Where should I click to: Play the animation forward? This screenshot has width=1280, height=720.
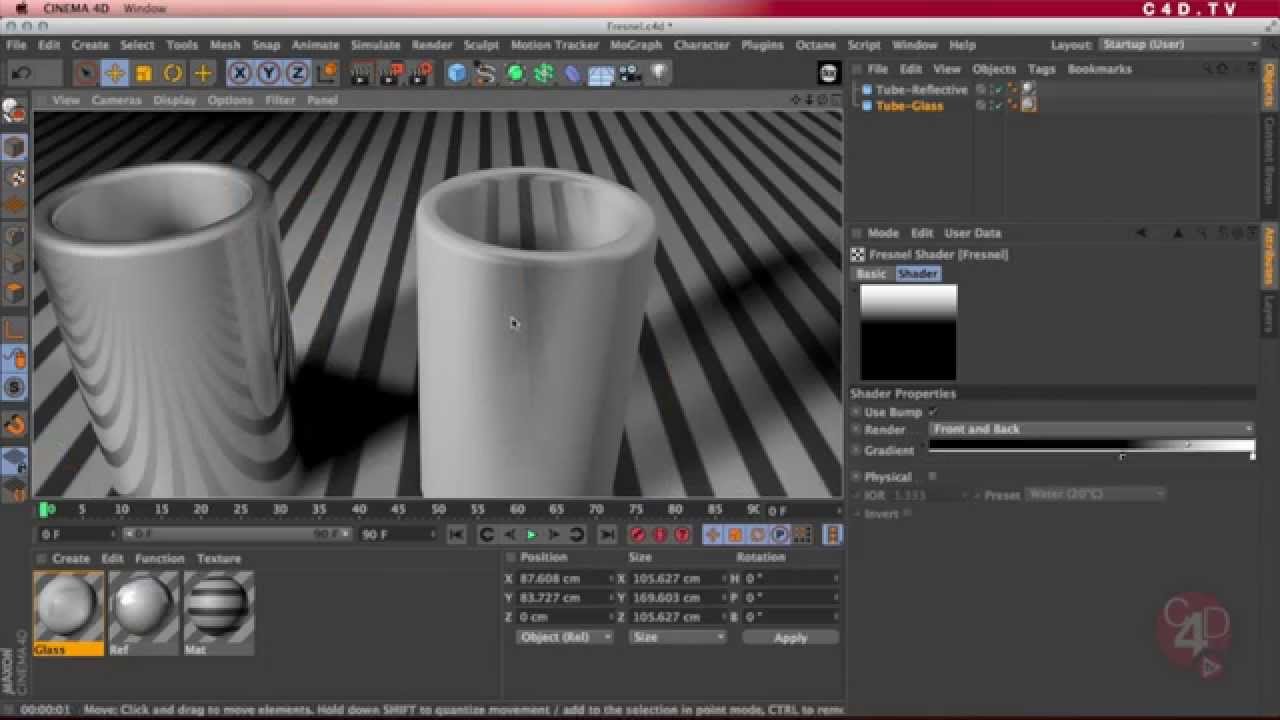click(531, 535)
